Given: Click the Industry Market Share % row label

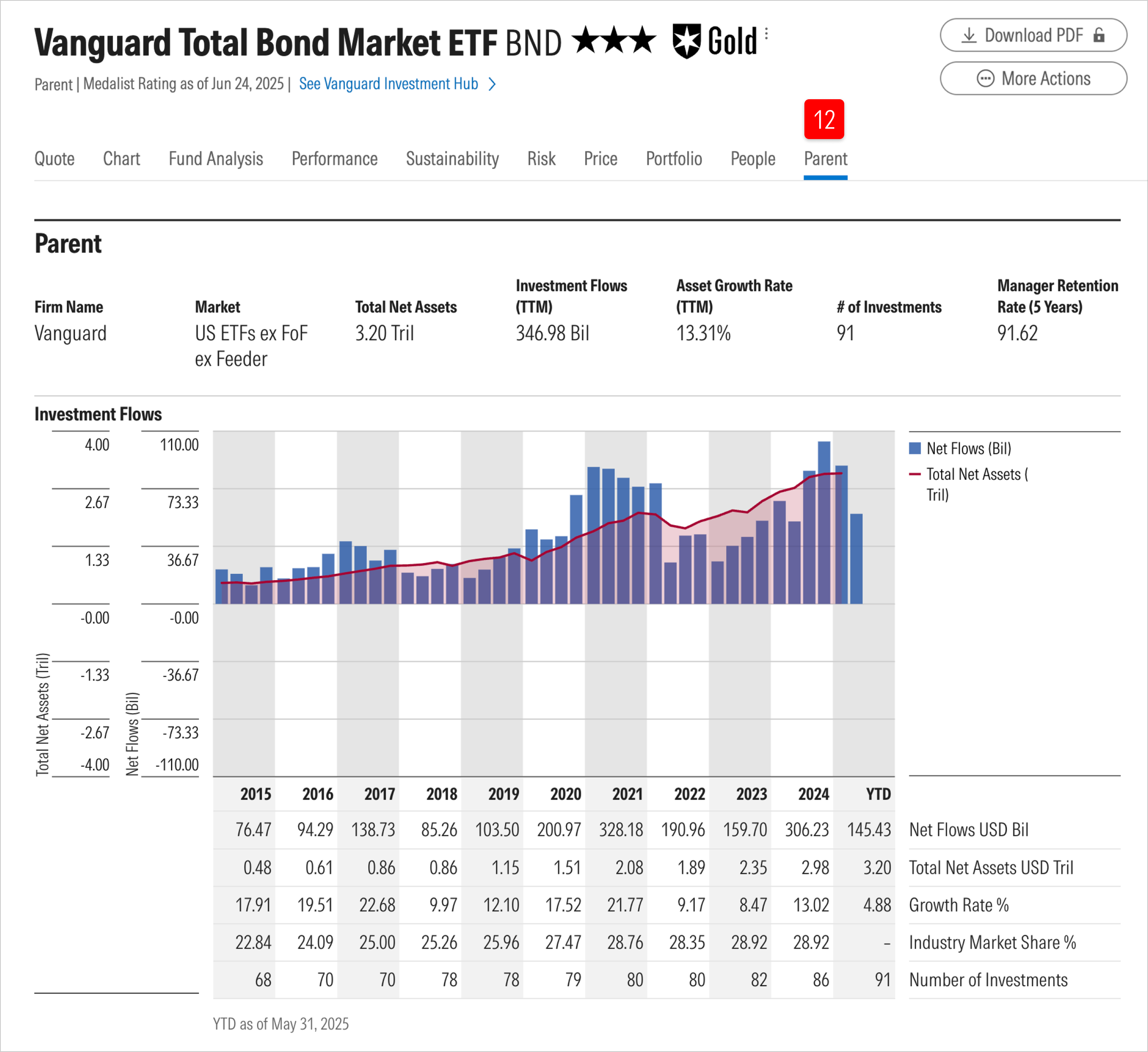Looking at the screenshot, I should (993, 943).
